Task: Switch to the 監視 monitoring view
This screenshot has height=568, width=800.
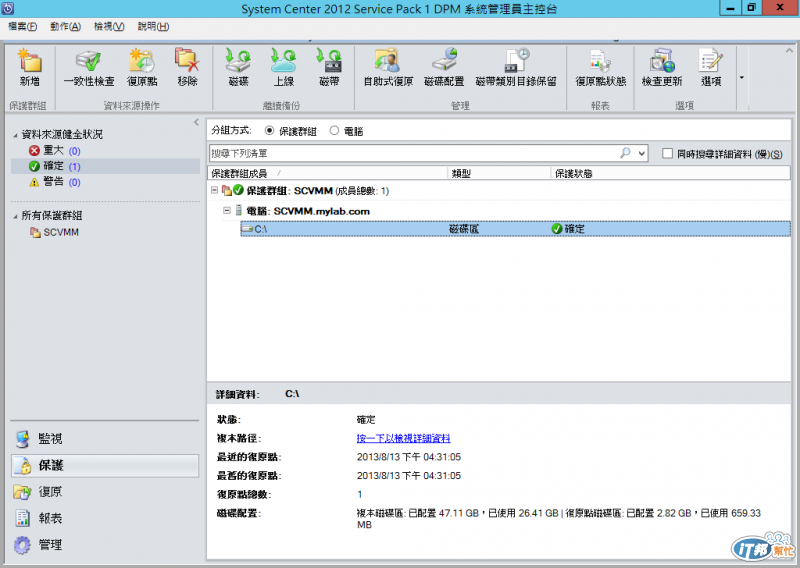Action: pyautogui.click(x=105, y=439)
